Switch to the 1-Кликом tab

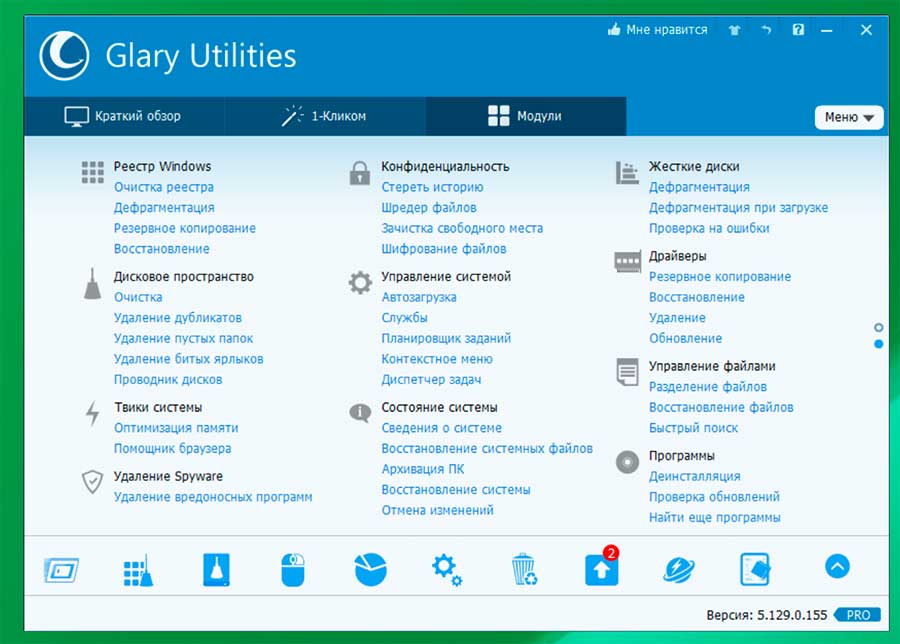click(x=325, y=116)
